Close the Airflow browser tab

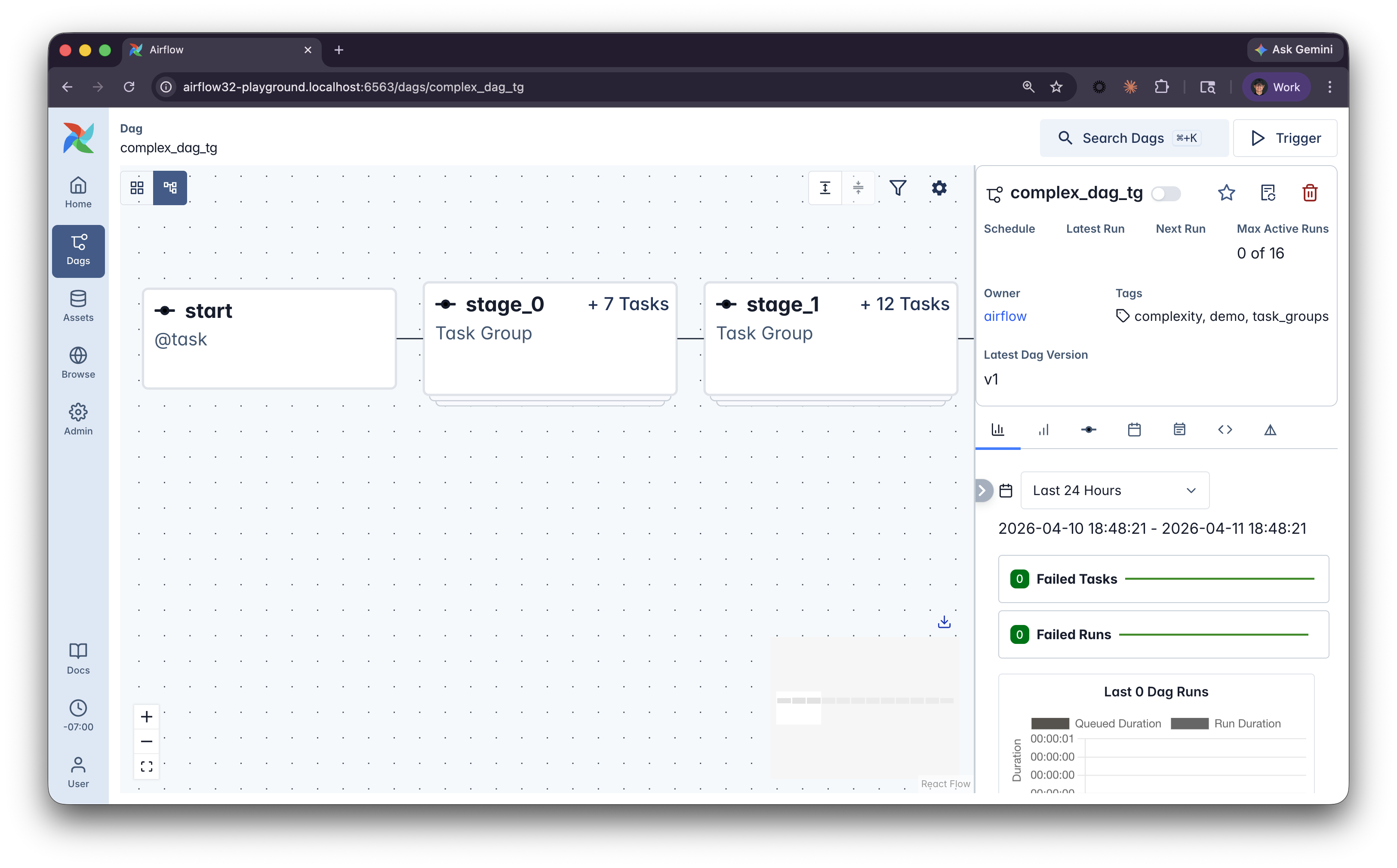point(308,50)
